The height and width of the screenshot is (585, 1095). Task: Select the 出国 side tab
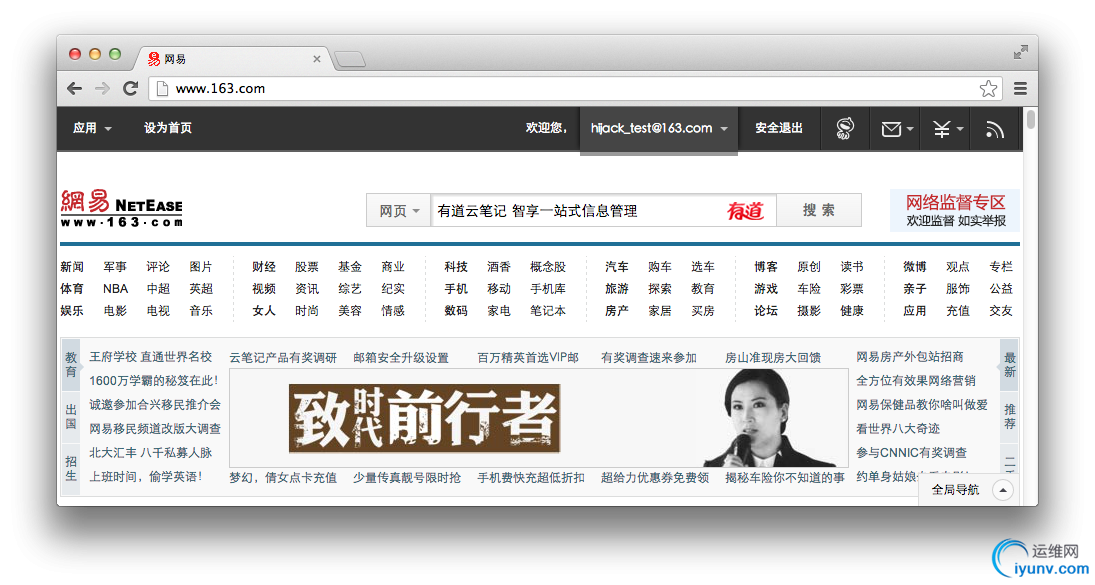point(71,416)
